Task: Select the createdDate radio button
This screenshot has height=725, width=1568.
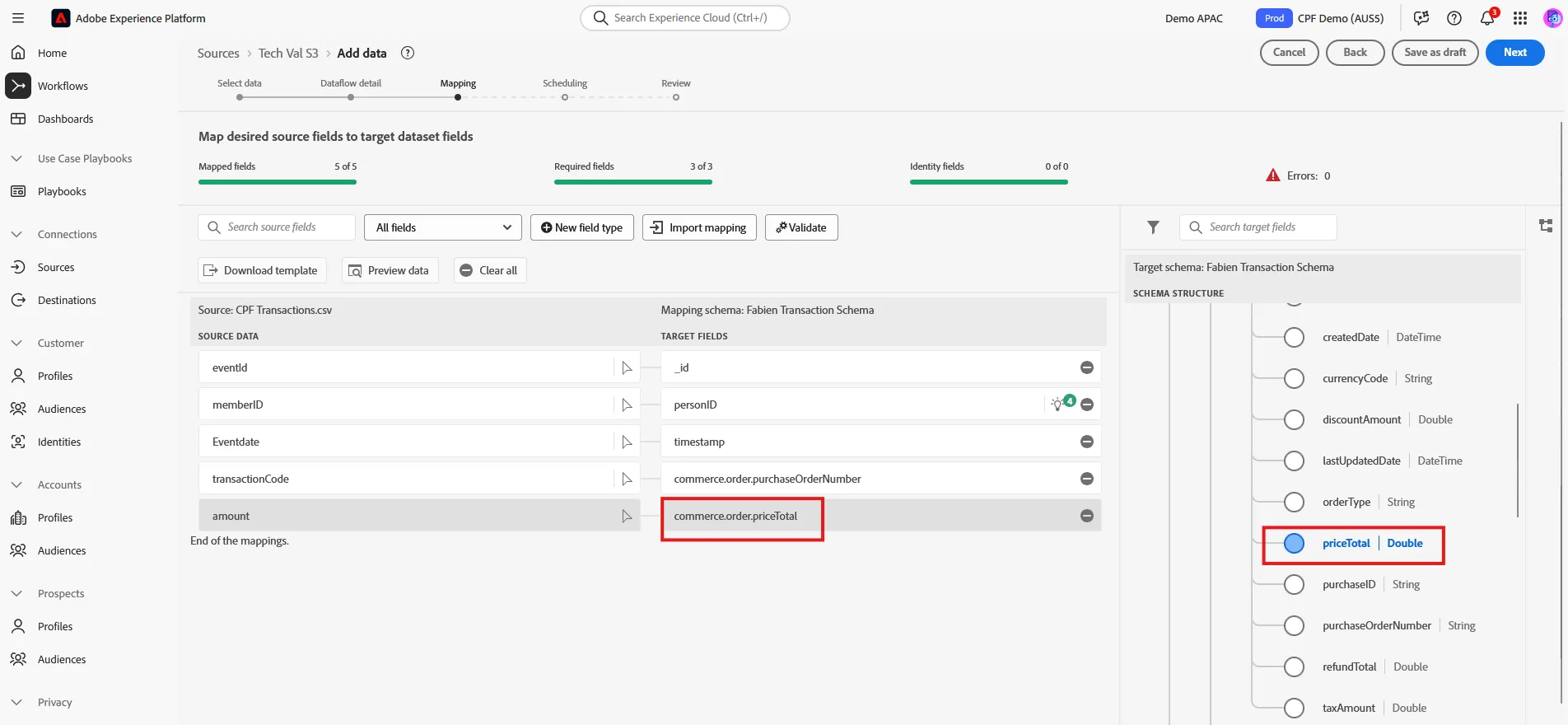Action: (1294, 337)
